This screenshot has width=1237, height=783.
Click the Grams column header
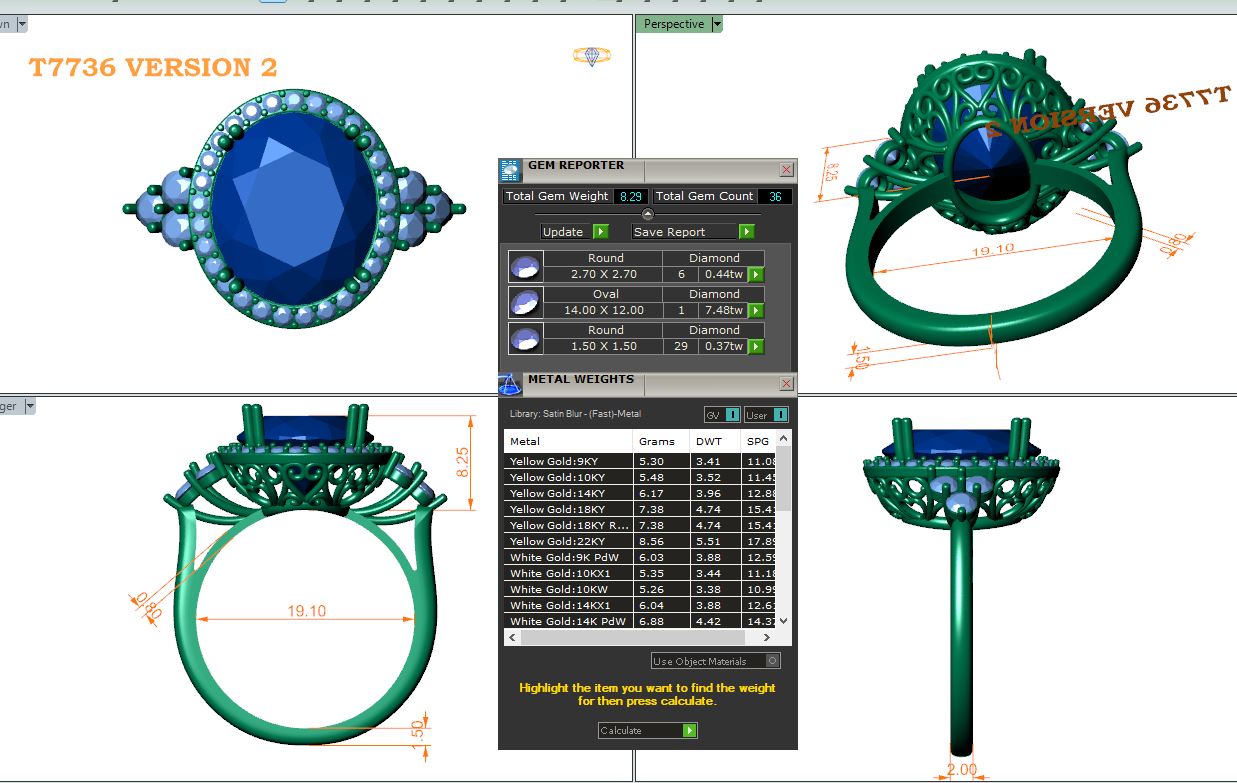point(656,441)
